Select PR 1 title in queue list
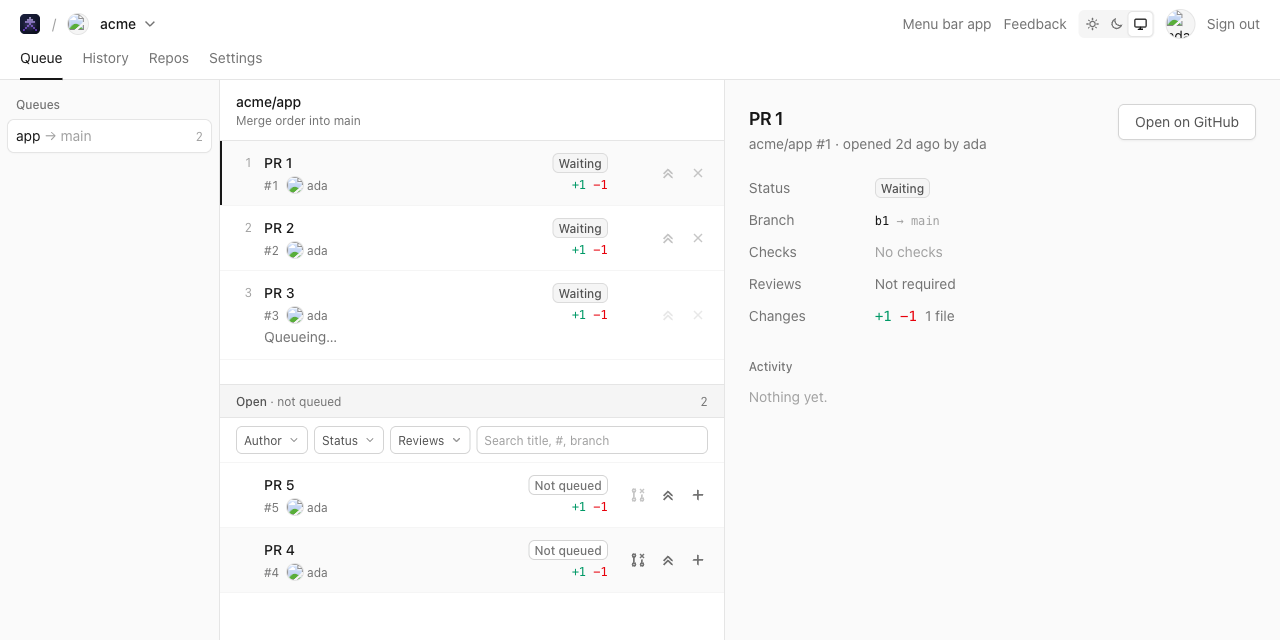Image resolution: width=1280 pixels, height=640 pixels. [278, 163]
